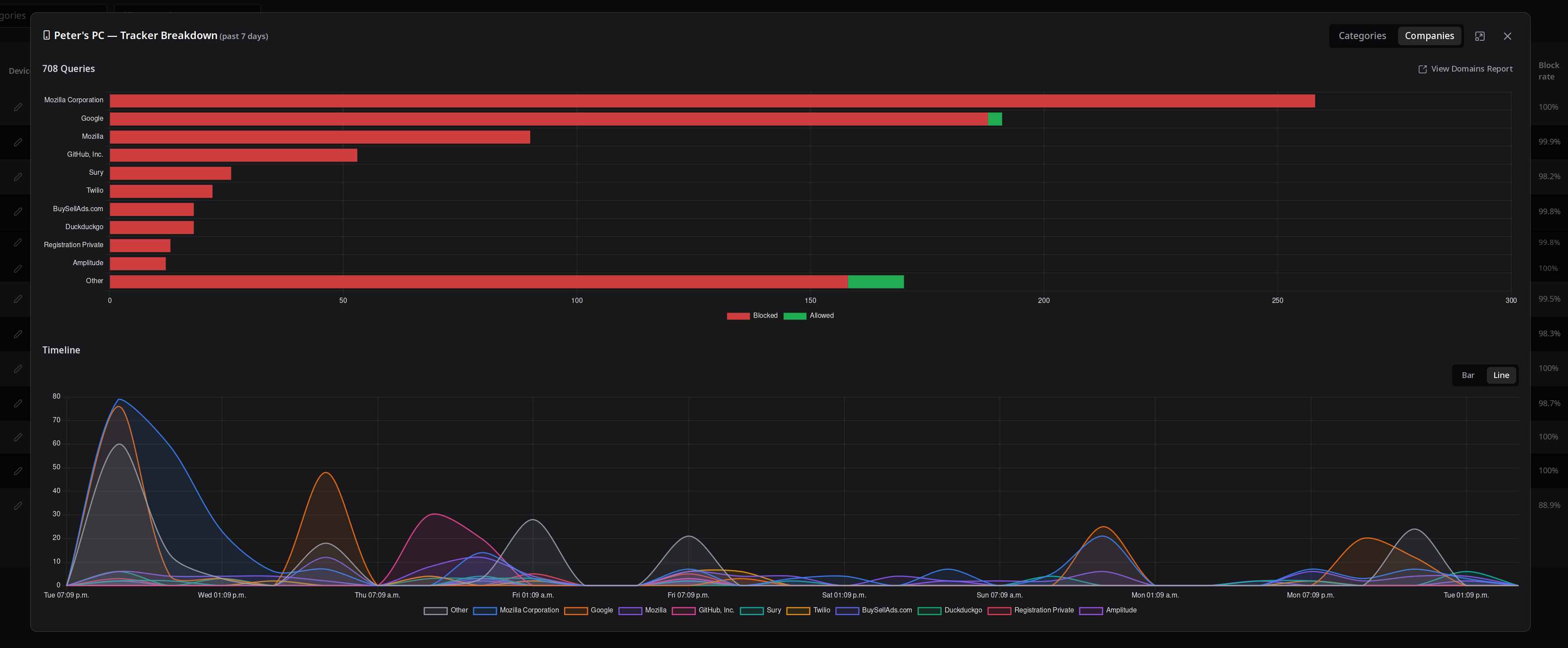Click the background edit pencil in the 98.3% row
The image size is (1568, 648).
tap(18, 334)
